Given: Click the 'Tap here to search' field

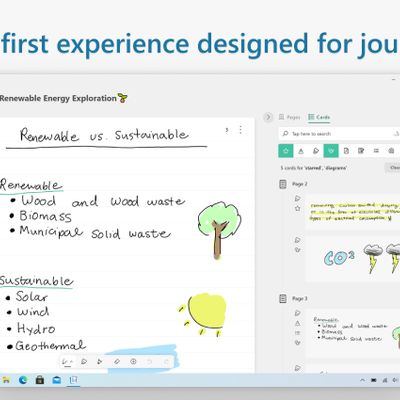Looking at the screenshot, I should point(339,134).
